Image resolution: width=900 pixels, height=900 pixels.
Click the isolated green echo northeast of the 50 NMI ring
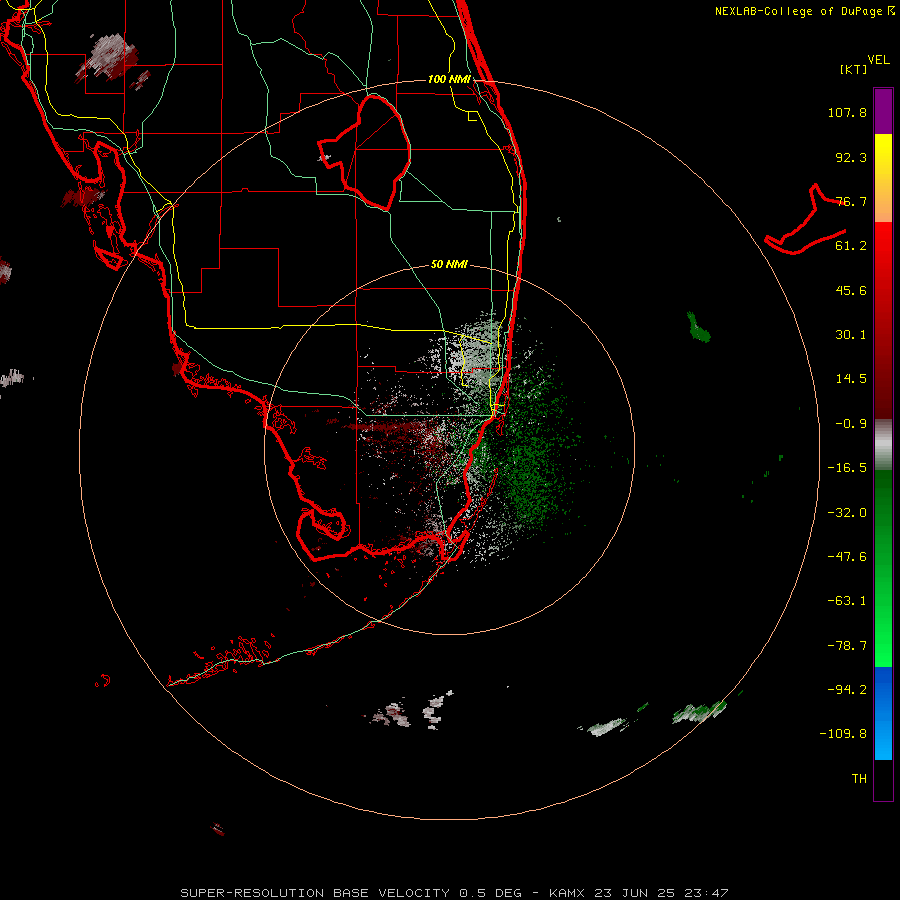(699, 327)
